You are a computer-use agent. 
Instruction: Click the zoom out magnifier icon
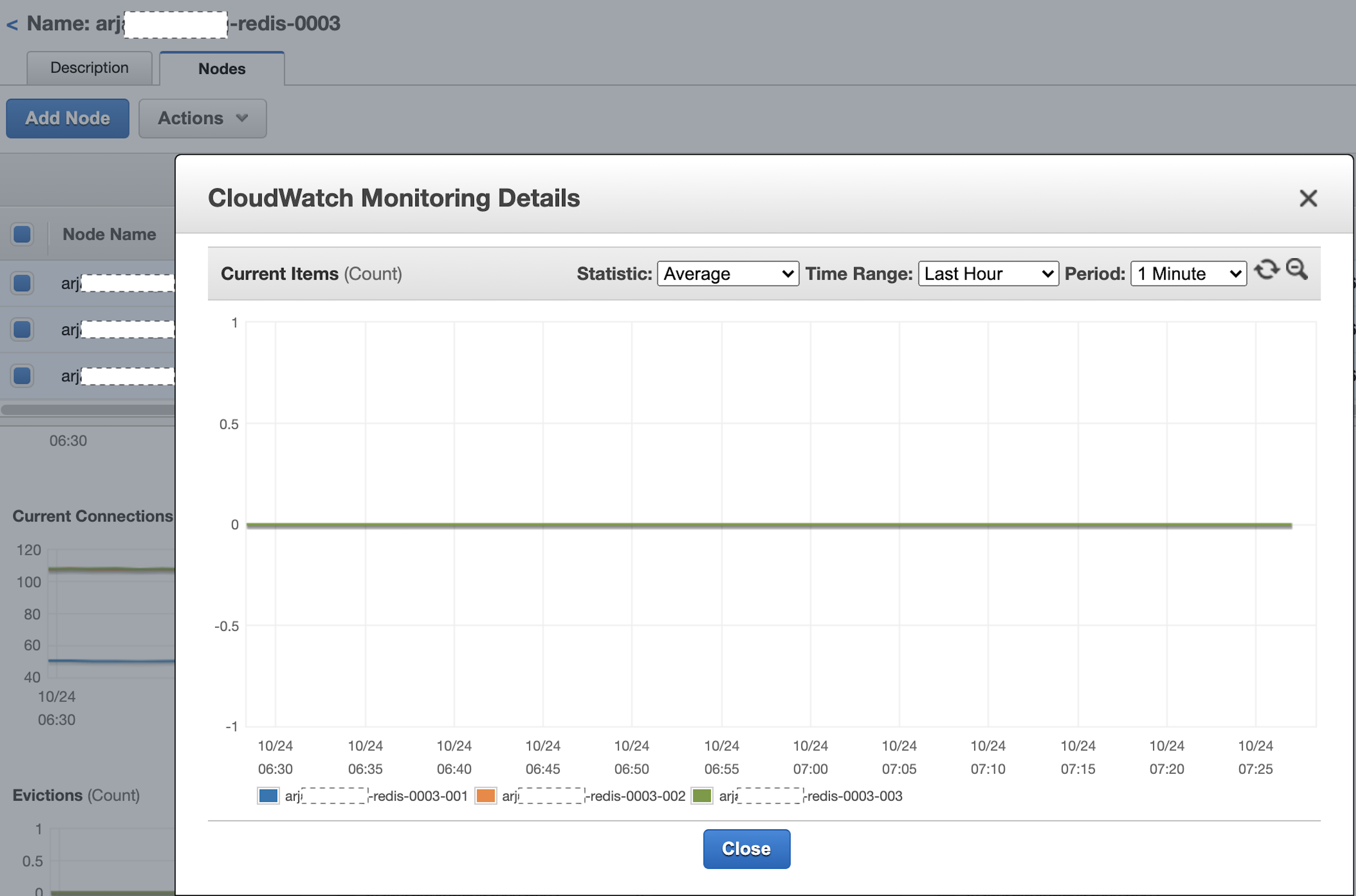(1296, 269)
